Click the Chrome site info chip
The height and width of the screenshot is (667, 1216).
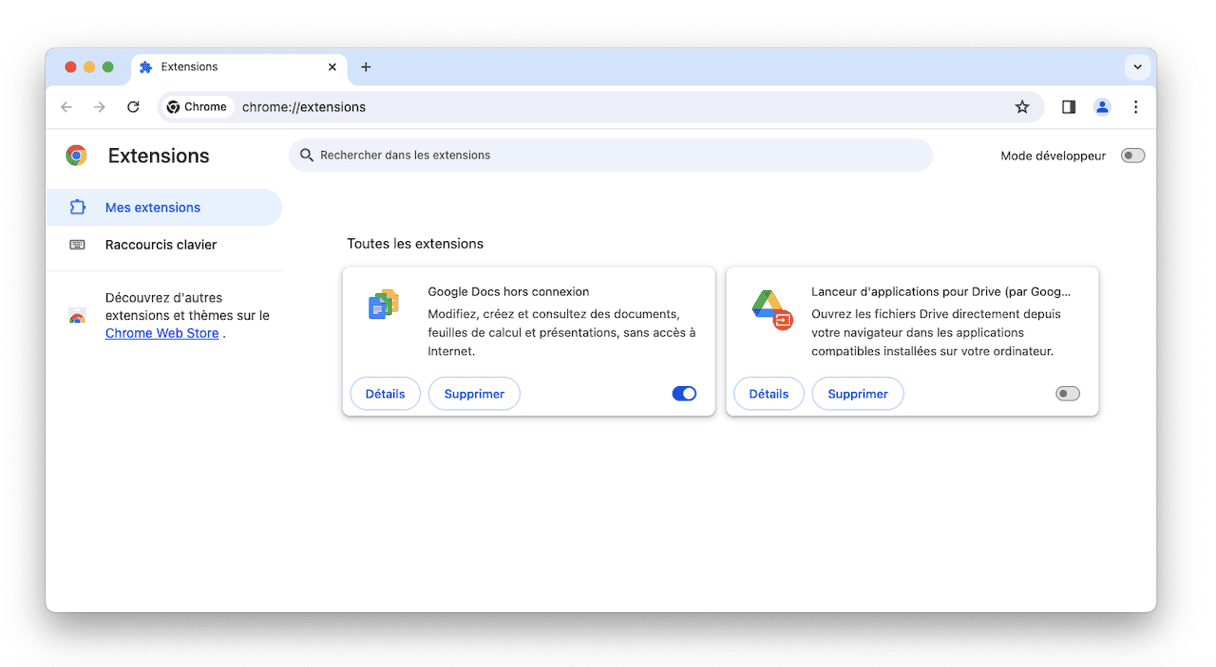point(197,107)
